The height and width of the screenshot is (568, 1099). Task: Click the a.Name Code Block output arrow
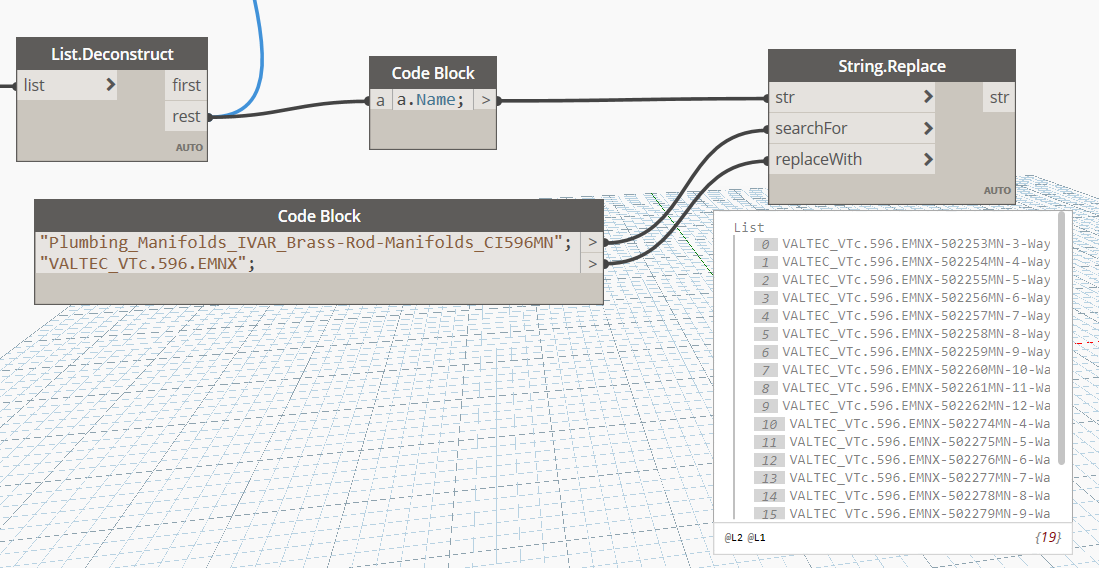[x=485, y=100]
